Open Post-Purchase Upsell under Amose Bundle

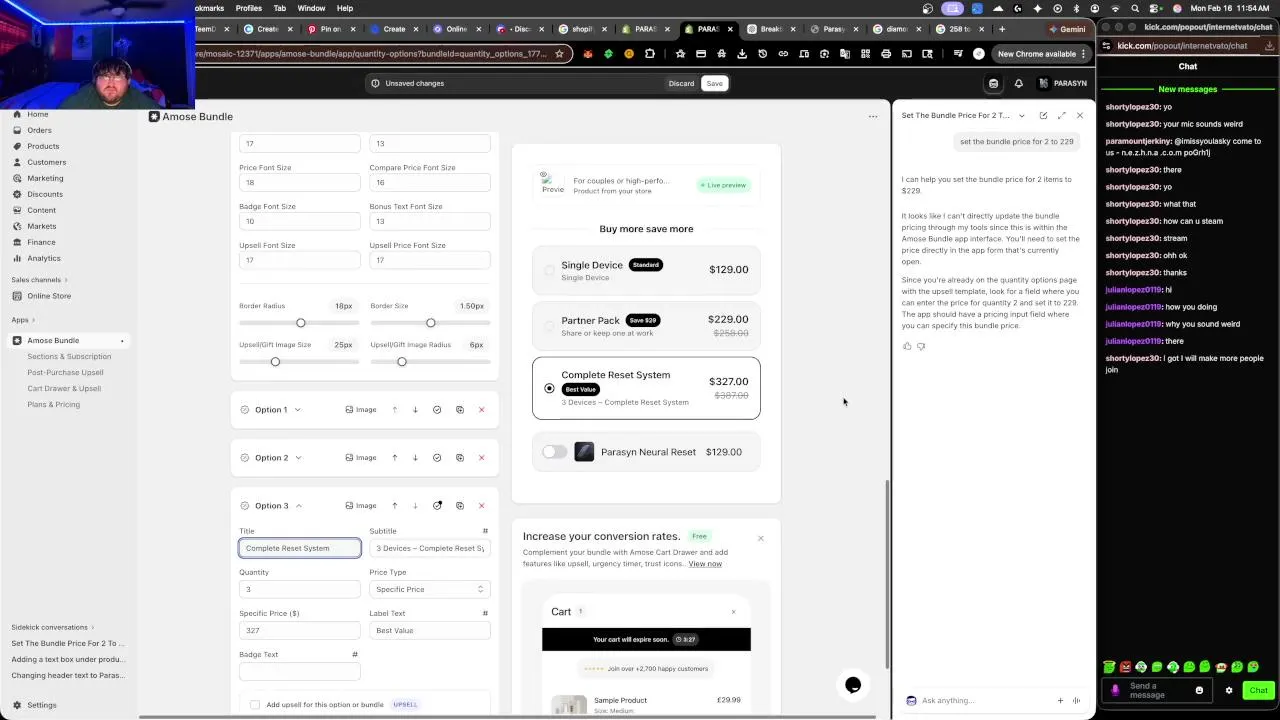[65, 372]
